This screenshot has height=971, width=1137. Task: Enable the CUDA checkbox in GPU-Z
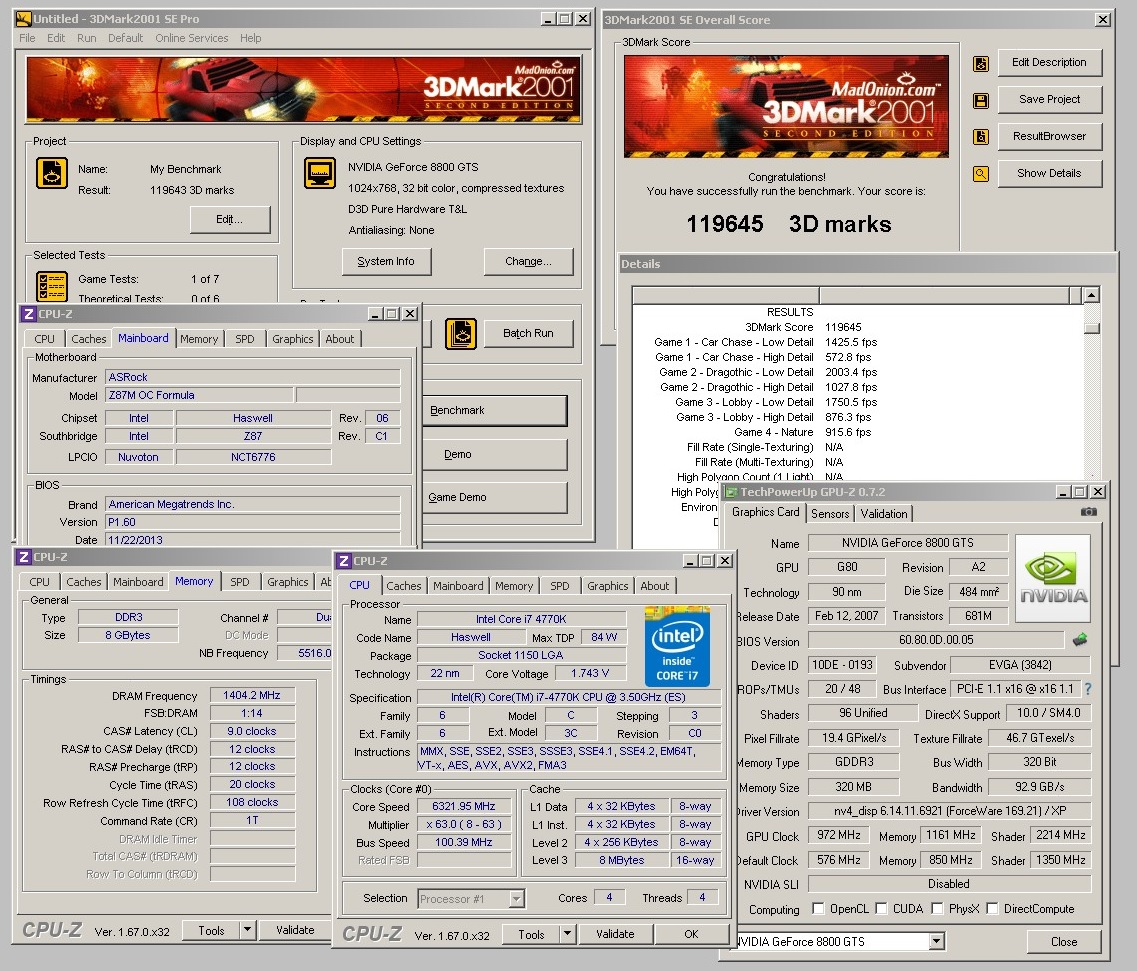tap(881, 909)
